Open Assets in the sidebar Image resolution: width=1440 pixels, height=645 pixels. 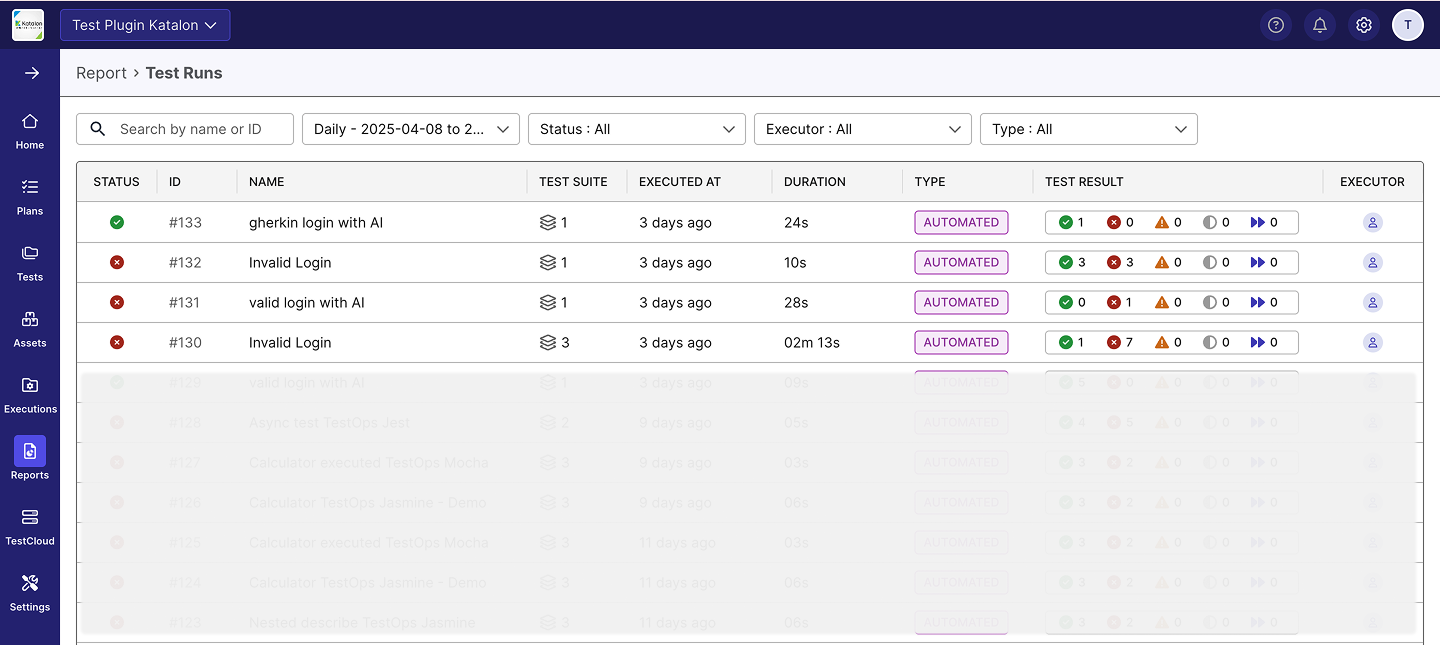tap(30, 329)
